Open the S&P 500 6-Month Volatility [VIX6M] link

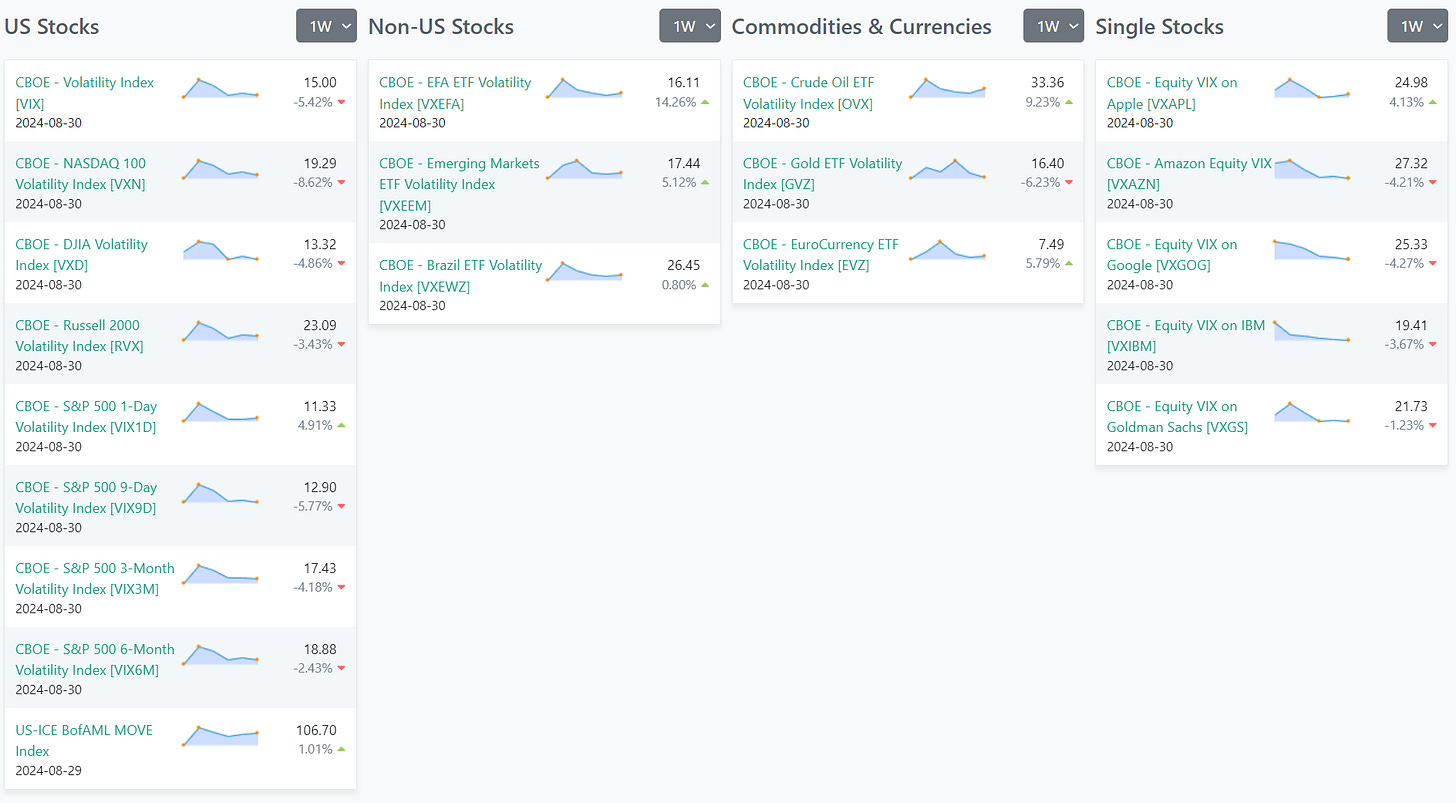click(95, 660)
